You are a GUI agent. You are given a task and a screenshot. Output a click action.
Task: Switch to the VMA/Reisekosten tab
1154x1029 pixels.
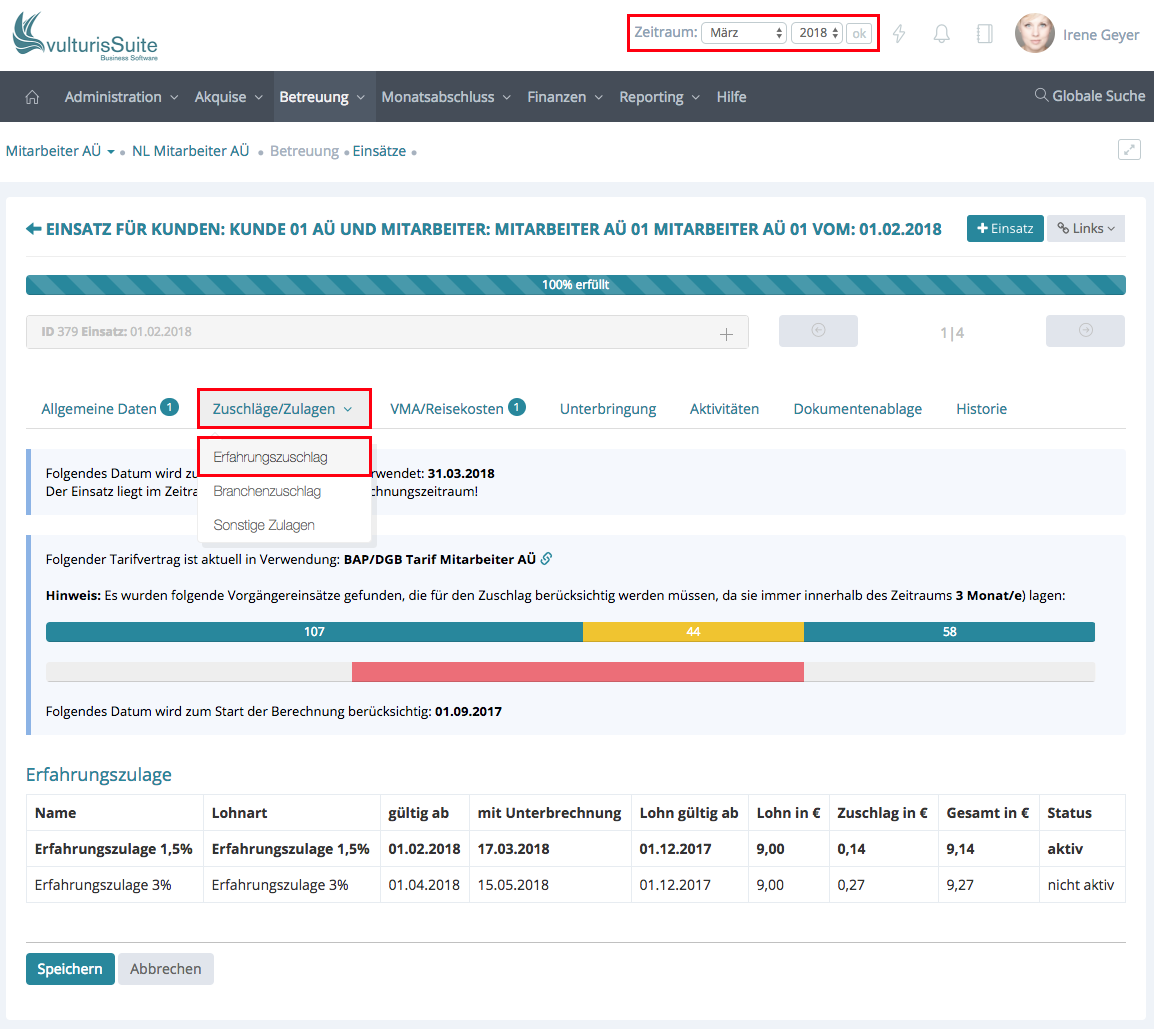(x=447, y=408)
